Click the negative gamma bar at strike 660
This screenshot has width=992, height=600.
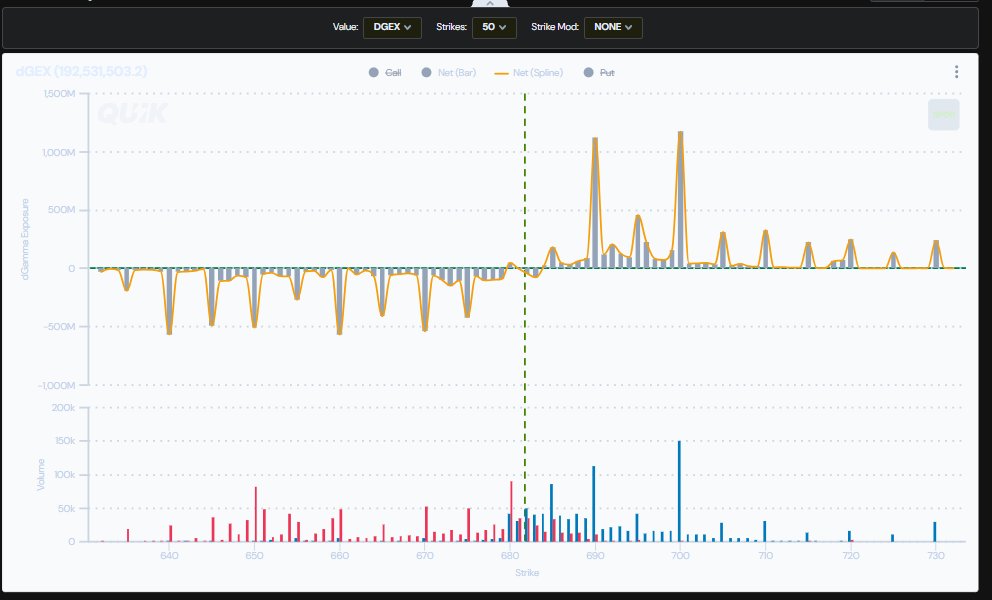coord(339,301)
